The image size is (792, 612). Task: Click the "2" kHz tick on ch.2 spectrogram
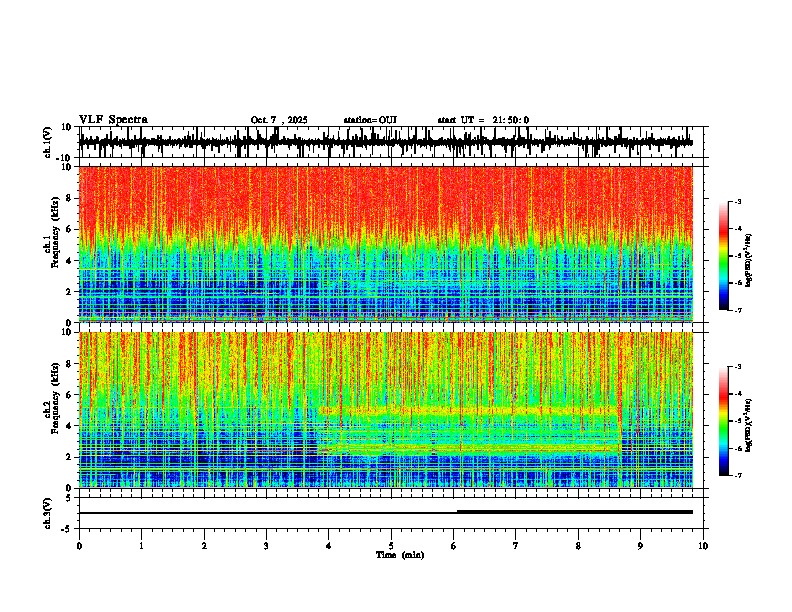[69, 457]
